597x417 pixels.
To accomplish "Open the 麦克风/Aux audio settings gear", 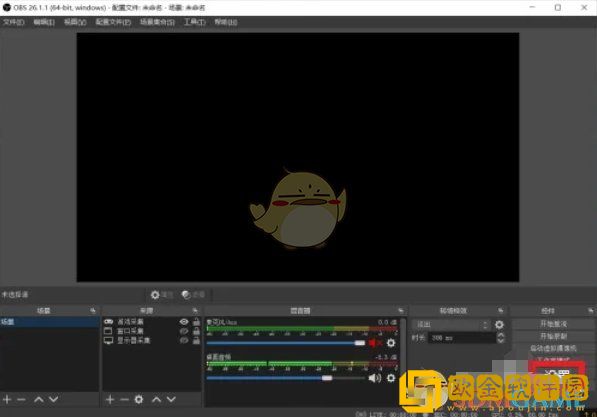I will pyautogui.click(x=391, y=343).
